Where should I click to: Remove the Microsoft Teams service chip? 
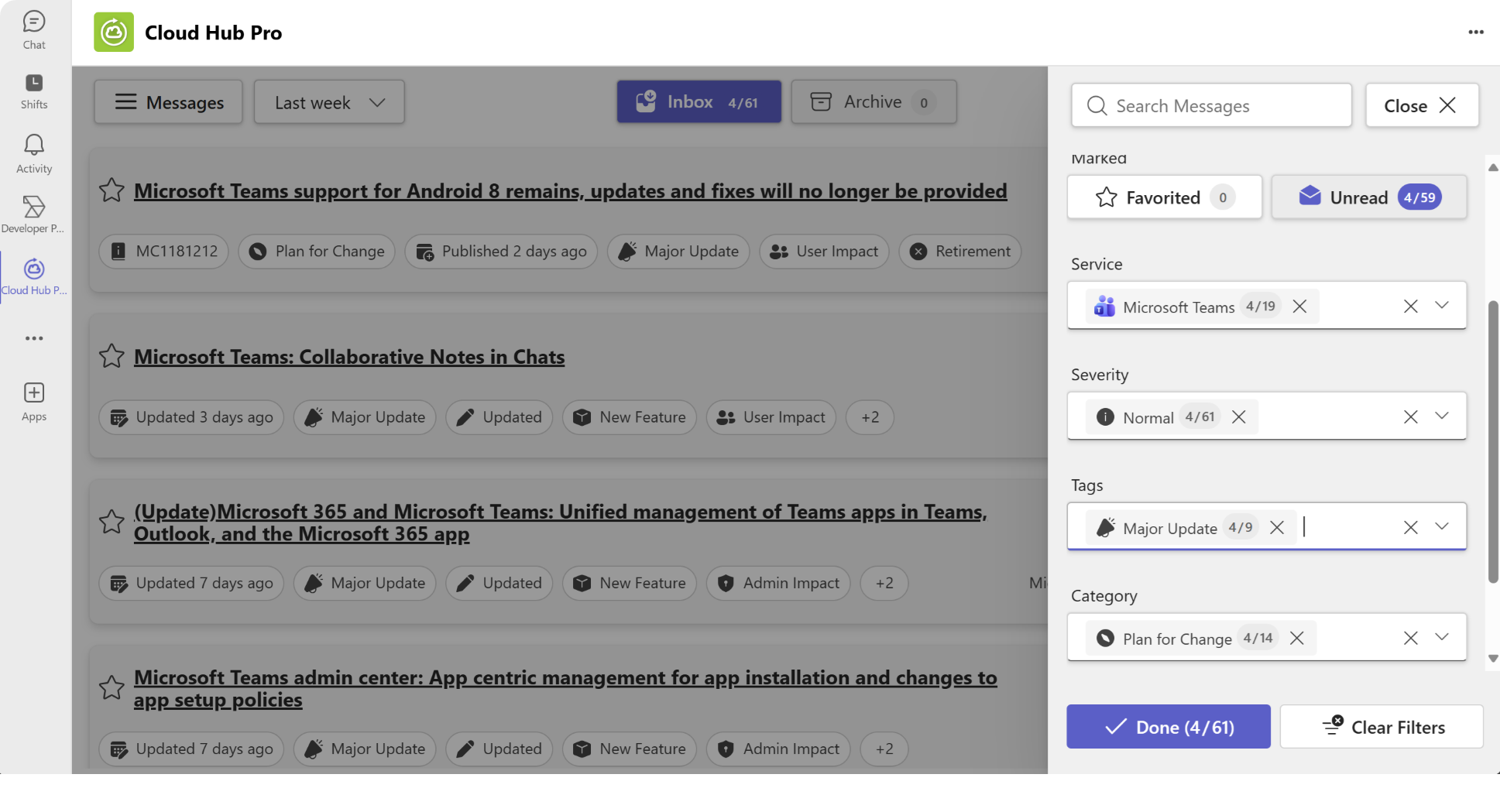[x=1299, y=307]
